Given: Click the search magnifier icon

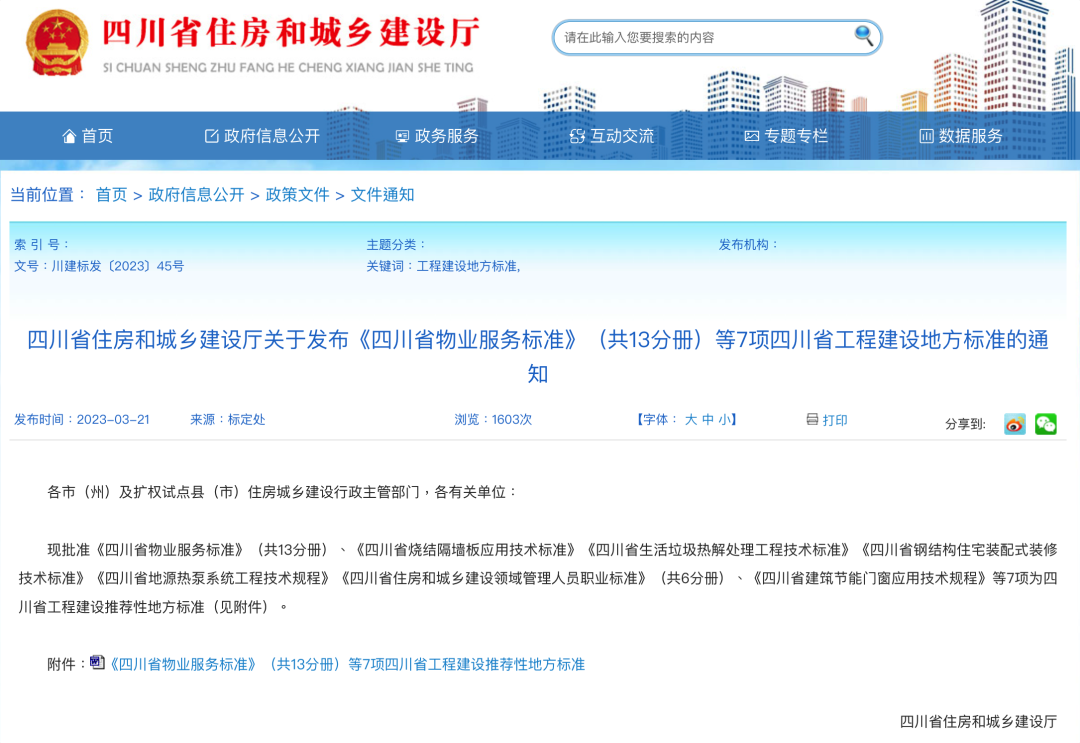Looking at the screenshot, I should coord(863,36).
